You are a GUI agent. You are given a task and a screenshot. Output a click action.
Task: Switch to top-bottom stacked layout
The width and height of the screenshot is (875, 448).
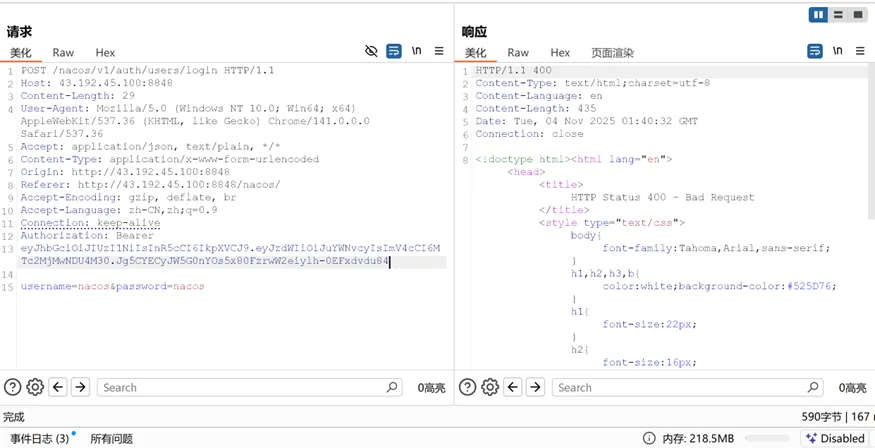click(838, 14)
